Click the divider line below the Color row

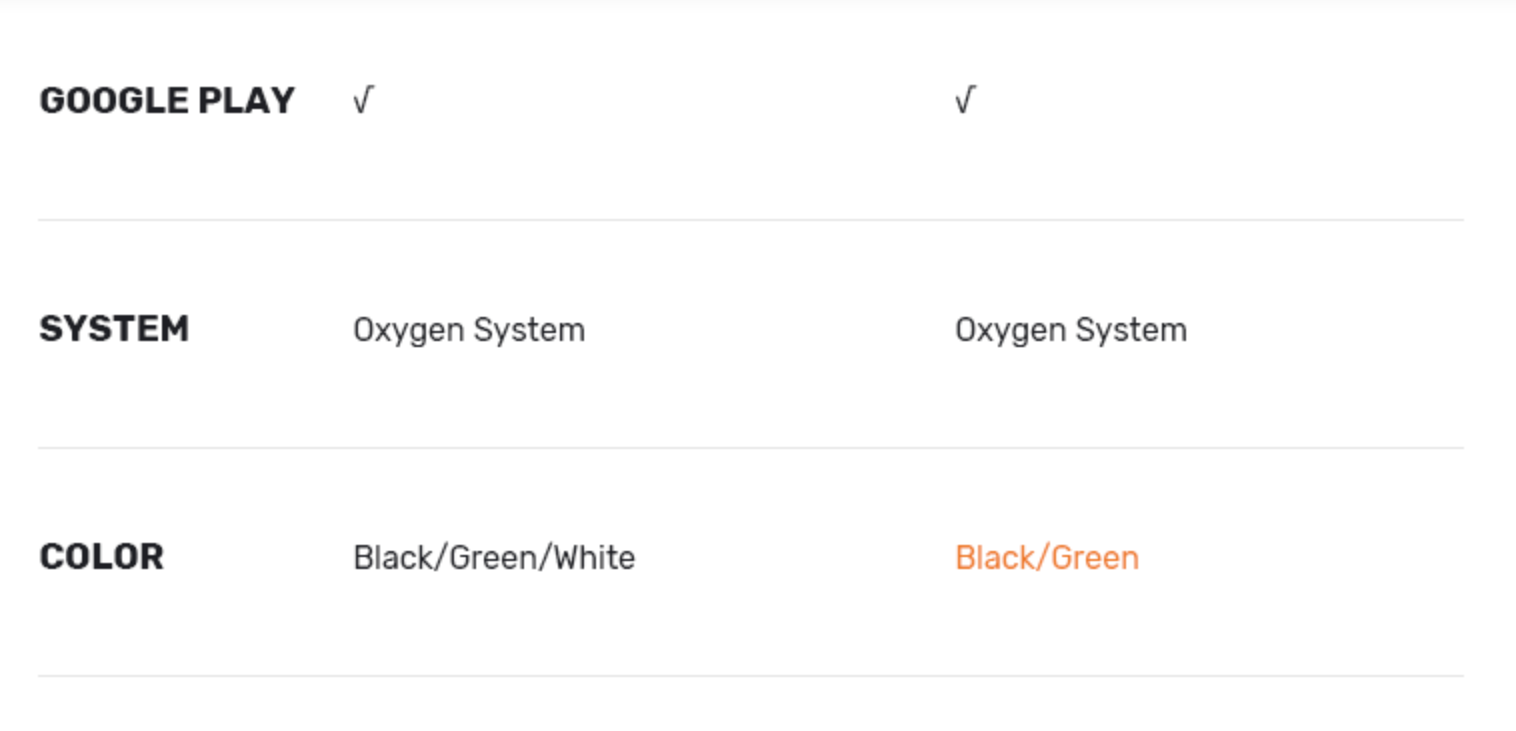click(x=750, y=676)
